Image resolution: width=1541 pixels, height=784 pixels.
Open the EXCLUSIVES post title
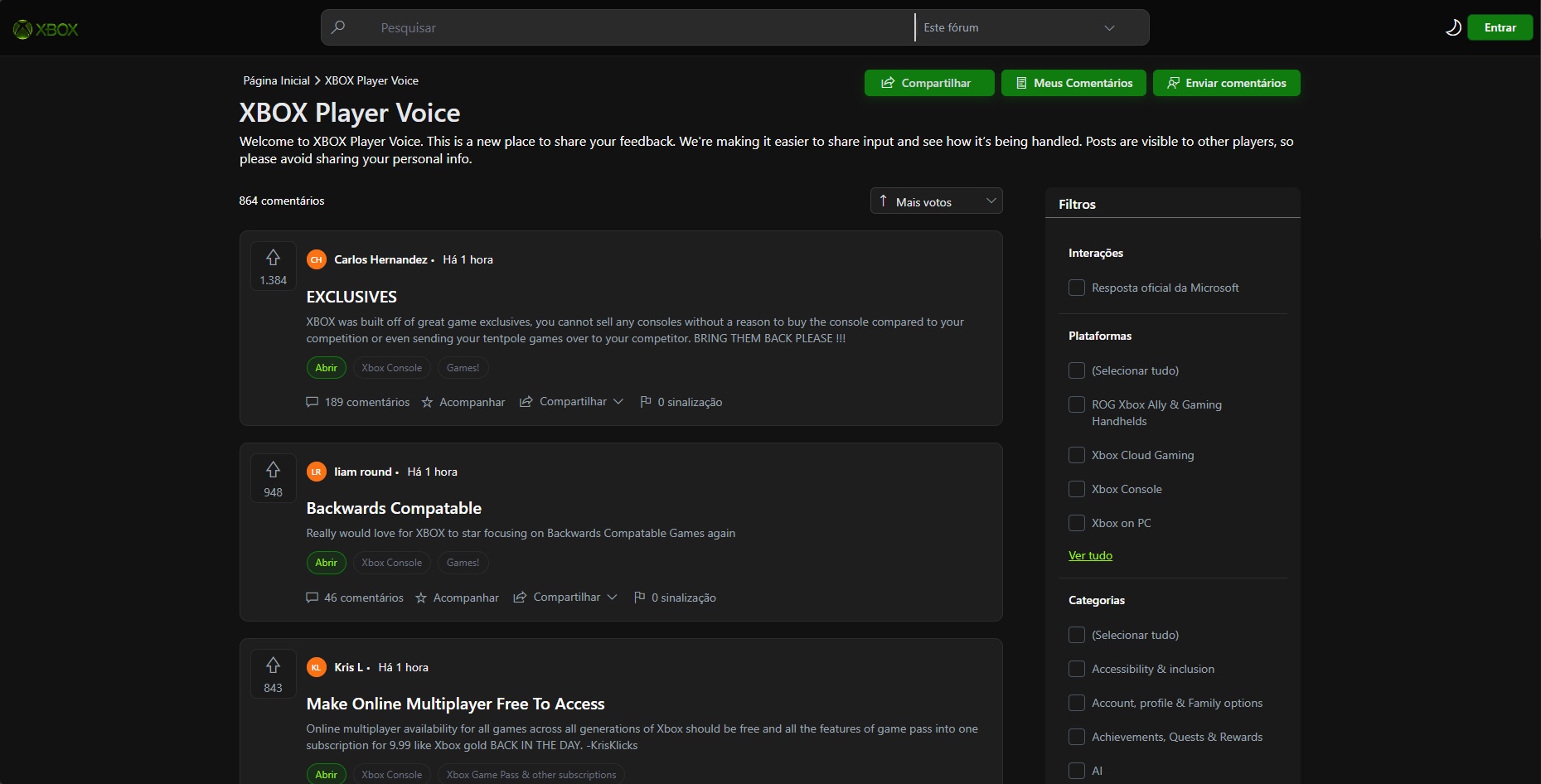tap(351, 297)
